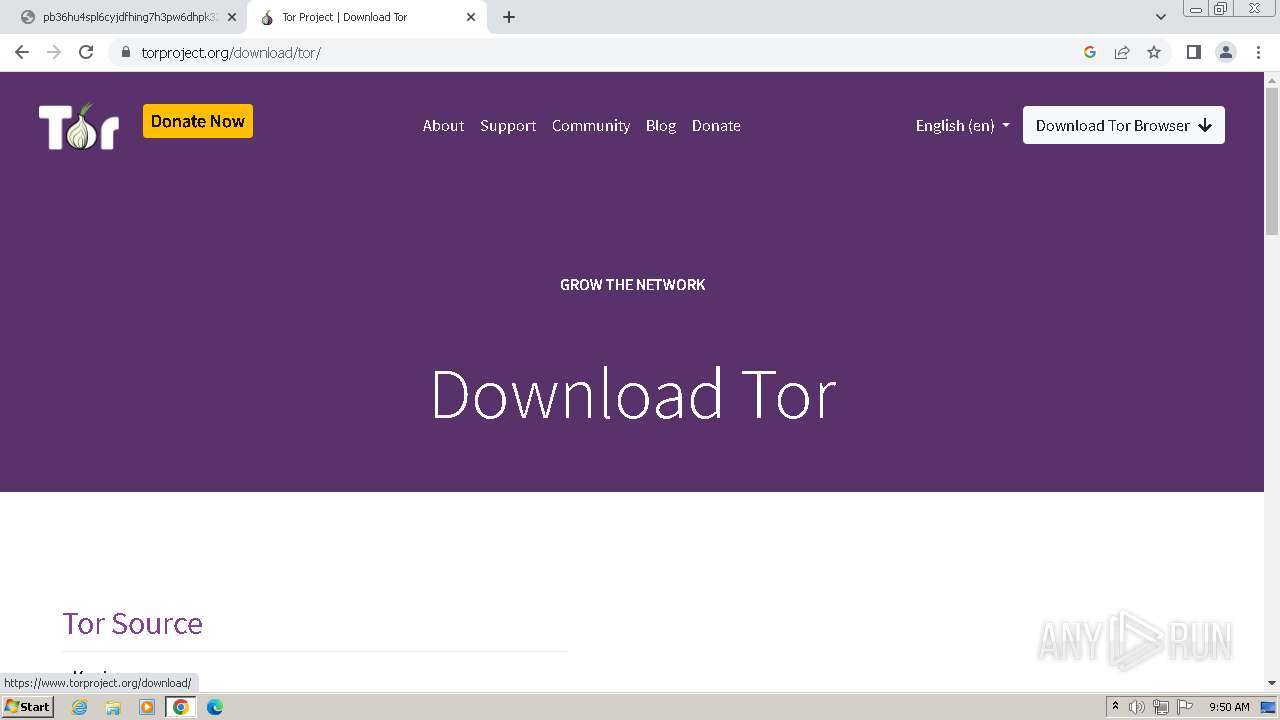Open Microsoft Edge from taskbar

[215, 707]
